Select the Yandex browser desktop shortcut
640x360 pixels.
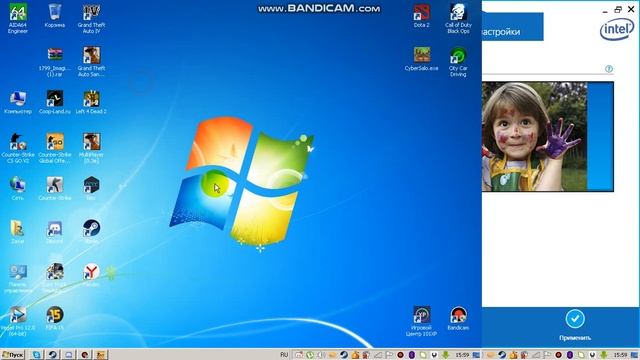pos(91,275)
